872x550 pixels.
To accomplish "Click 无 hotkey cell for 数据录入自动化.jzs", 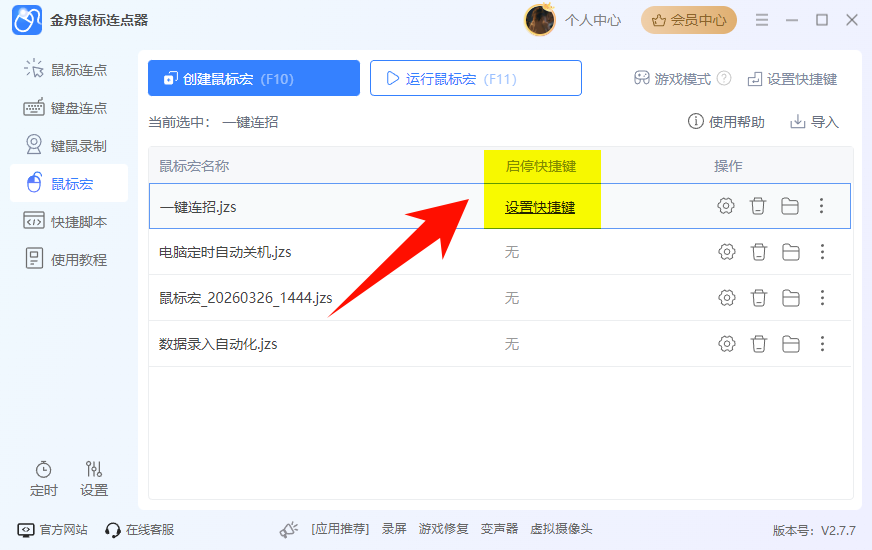I will pos(512,344).
